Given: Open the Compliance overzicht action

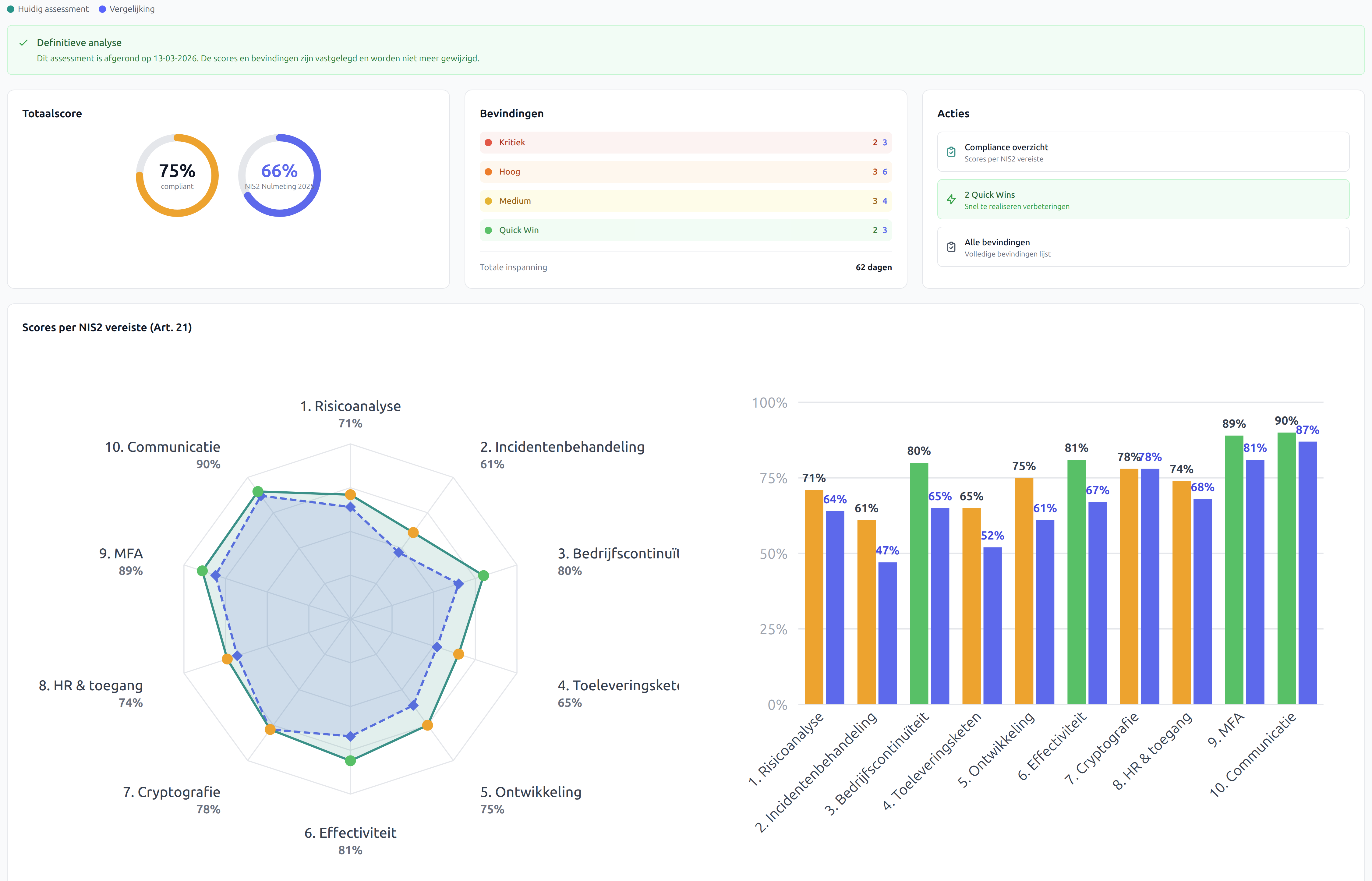Looking at the screenshot, I should point(1143,152).
